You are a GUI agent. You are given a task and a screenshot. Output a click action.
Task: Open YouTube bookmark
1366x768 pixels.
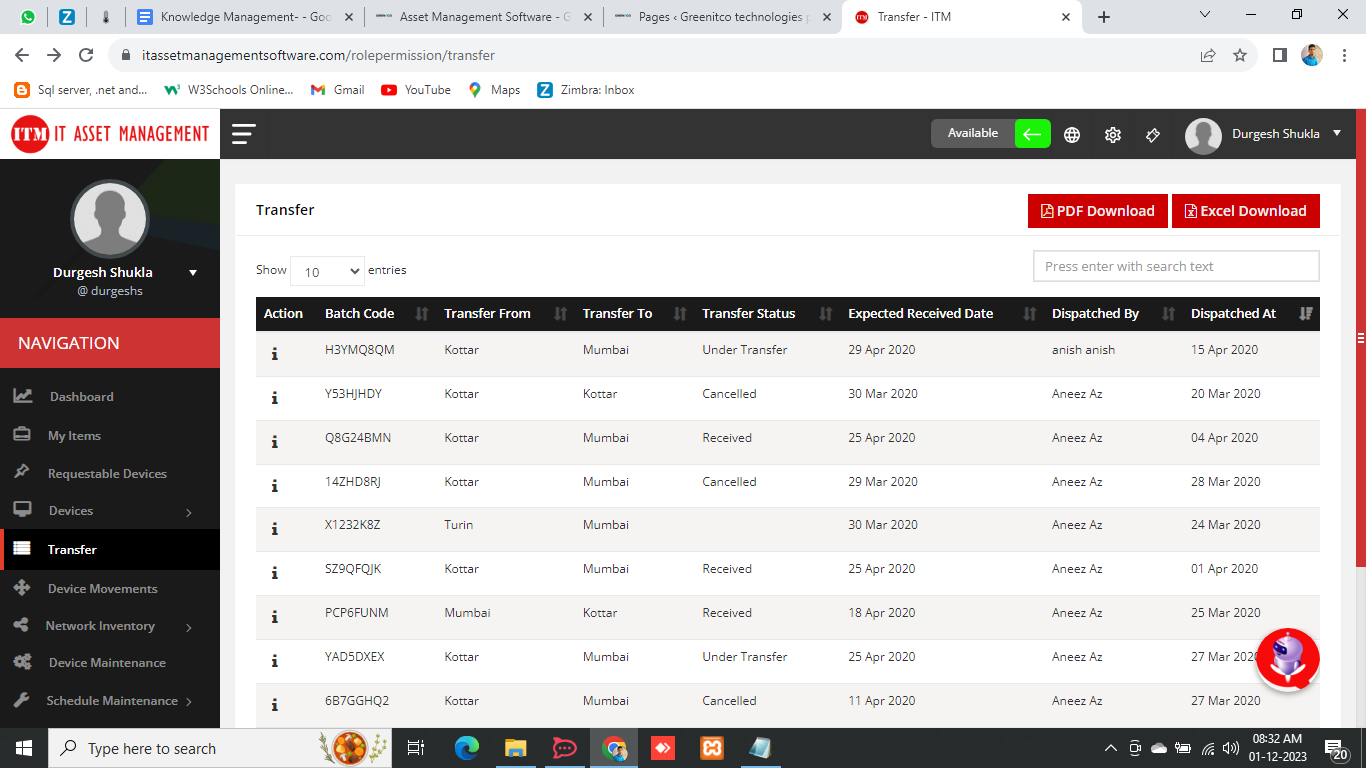click(416, 90)
